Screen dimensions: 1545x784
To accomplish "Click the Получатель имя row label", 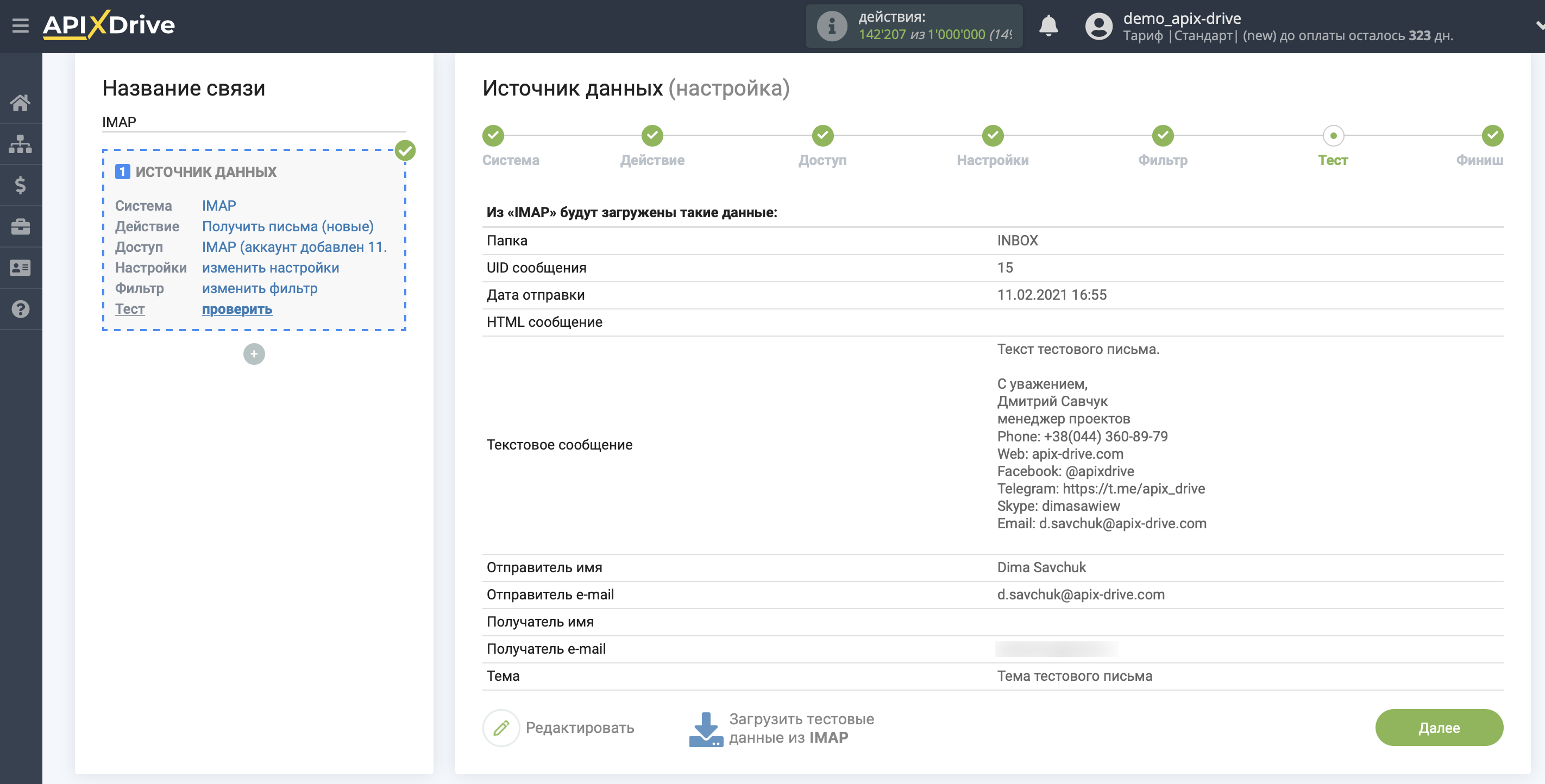I will pos(540,622).
